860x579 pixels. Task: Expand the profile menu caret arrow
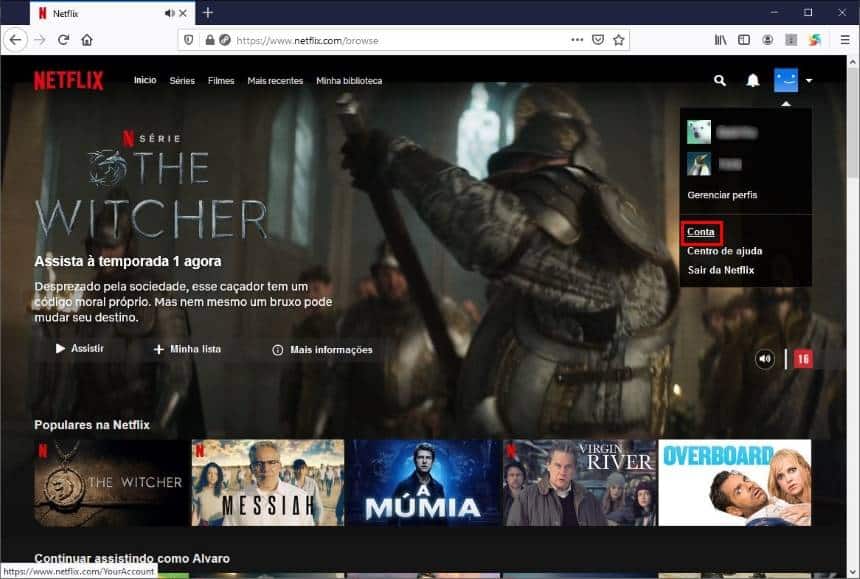(809, 81)
